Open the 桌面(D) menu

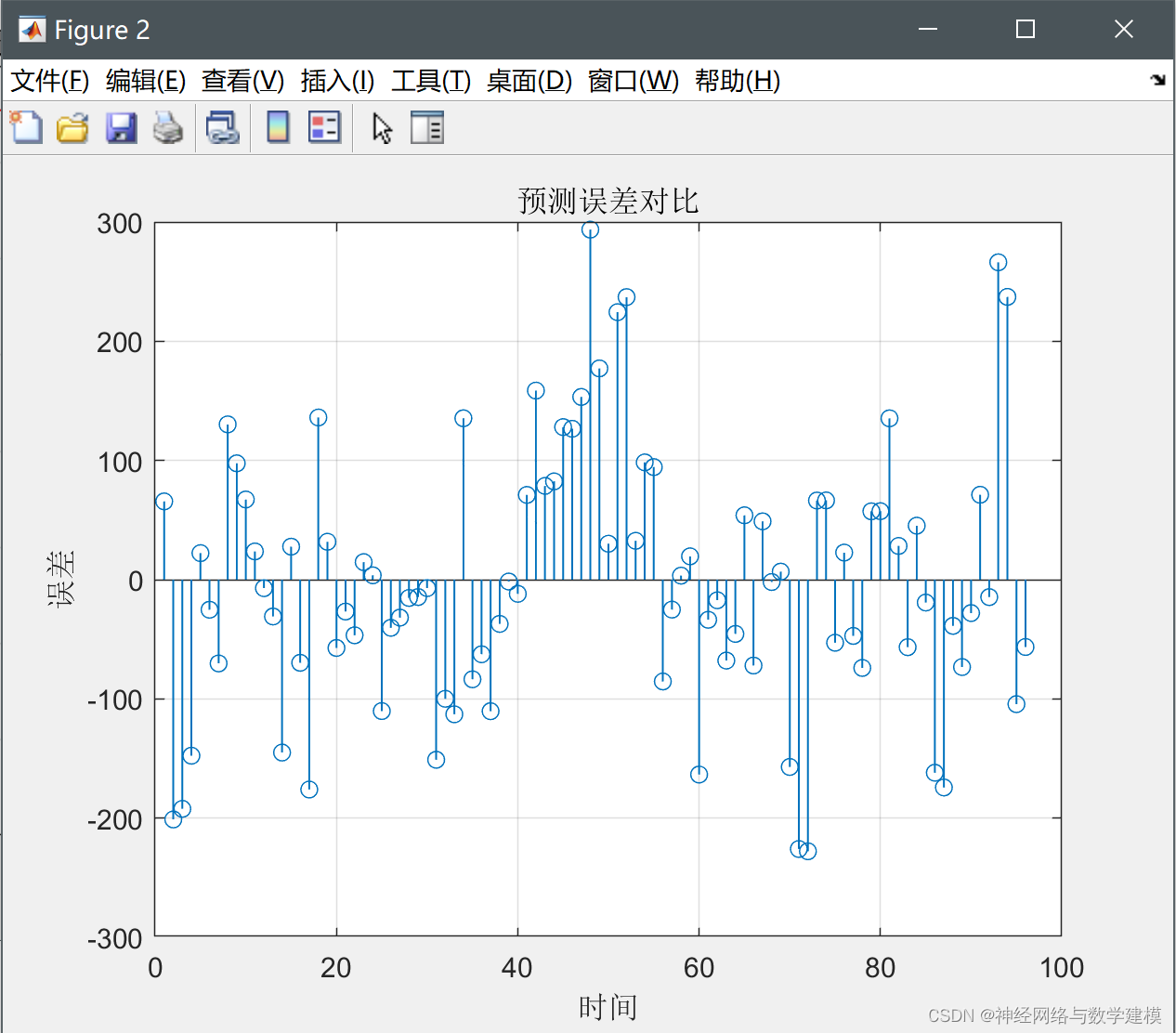pos(529,81)
